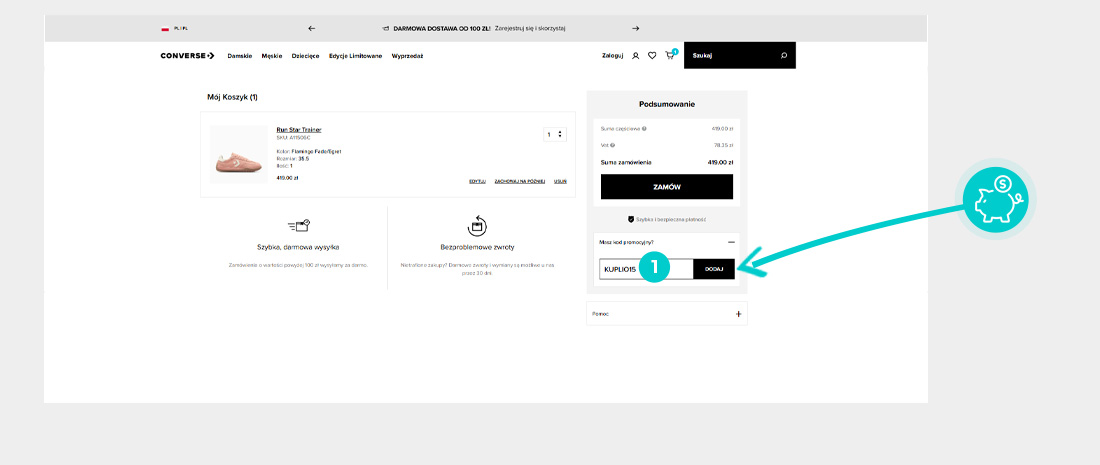The height and width of the screenshot is (465, 1100).
Task: Click the Zaloguj login link
Action: coord(612,56)
